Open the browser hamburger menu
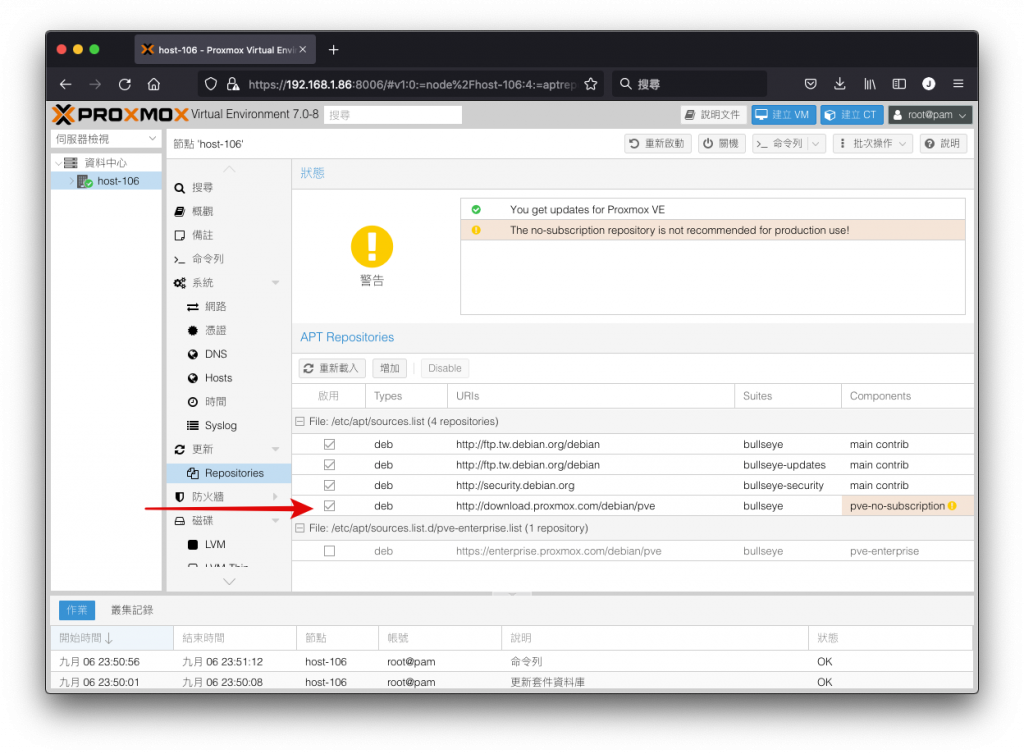Screen dimensions: 1024x754 tap(958, 84)
